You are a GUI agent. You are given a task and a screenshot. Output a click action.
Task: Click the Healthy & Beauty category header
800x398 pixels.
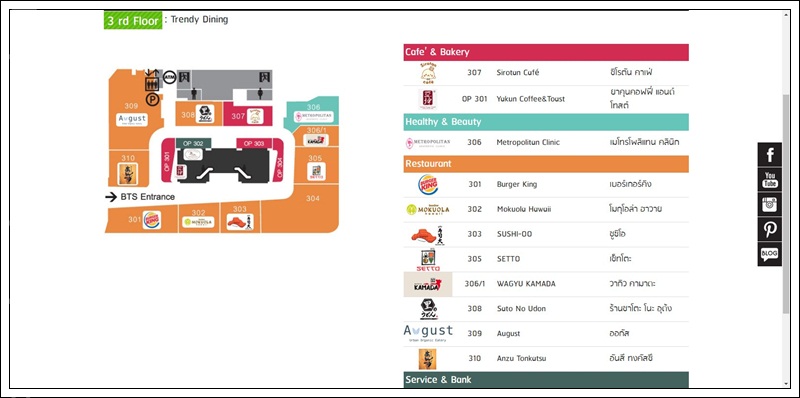point(546,122)
